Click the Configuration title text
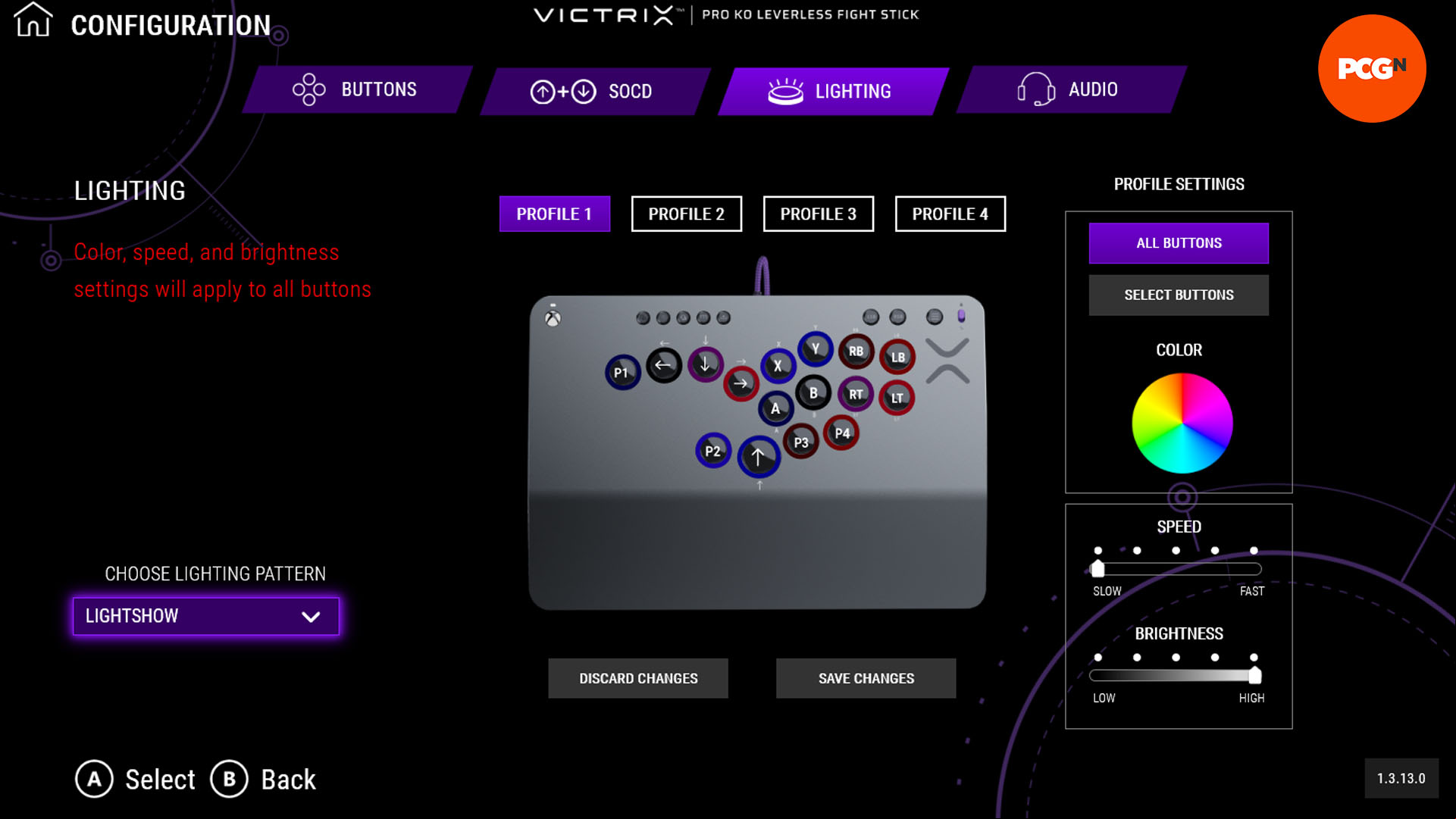 [x=171, y=25]
